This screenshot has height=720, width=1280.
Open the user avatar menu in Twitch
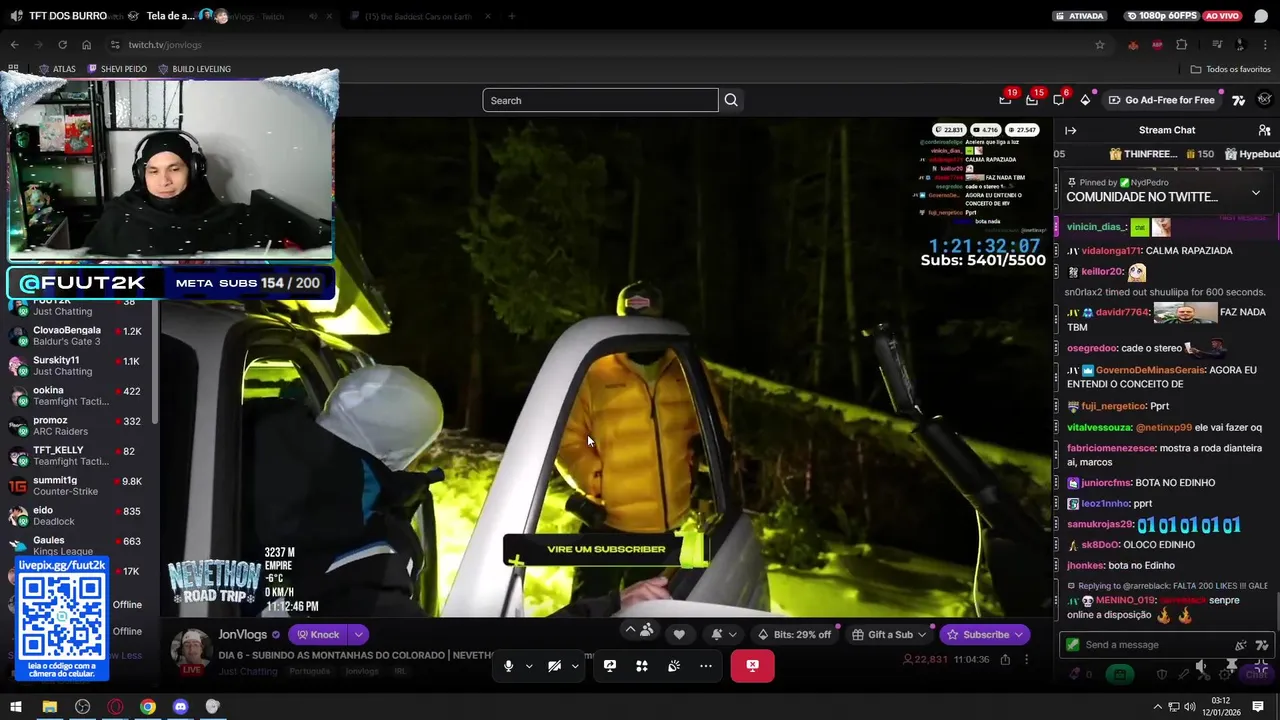point(1265,100)
